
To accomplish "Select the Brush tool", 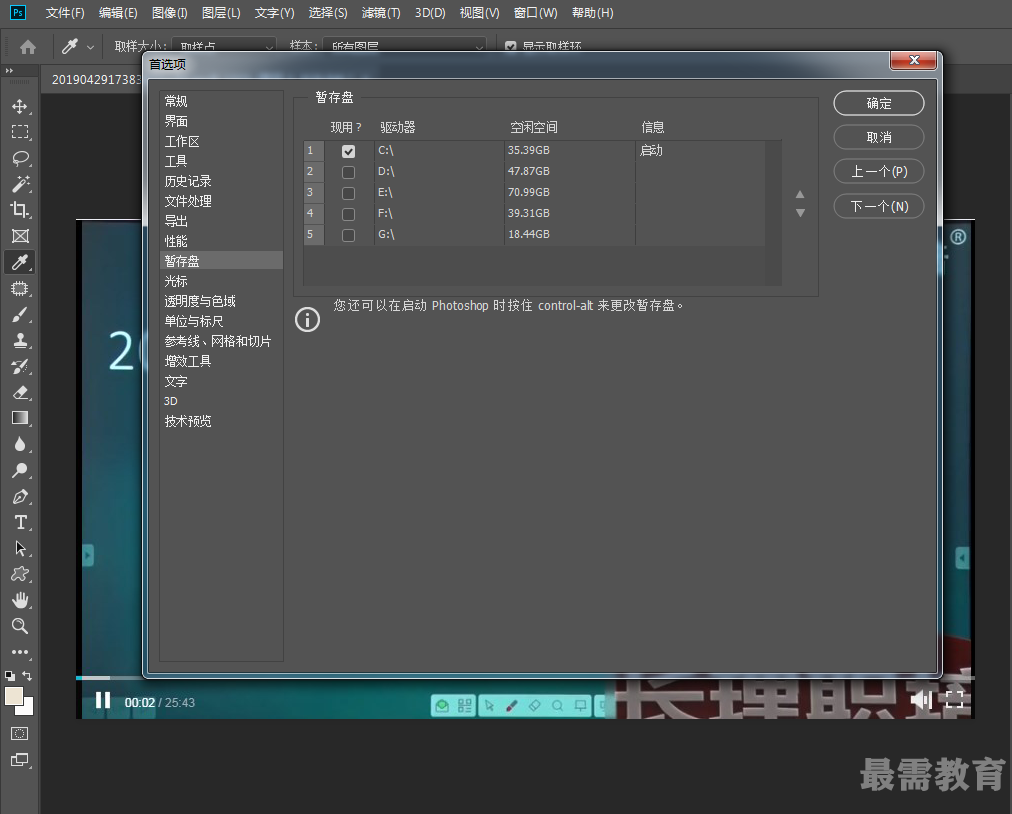I will tap(20, 314).
